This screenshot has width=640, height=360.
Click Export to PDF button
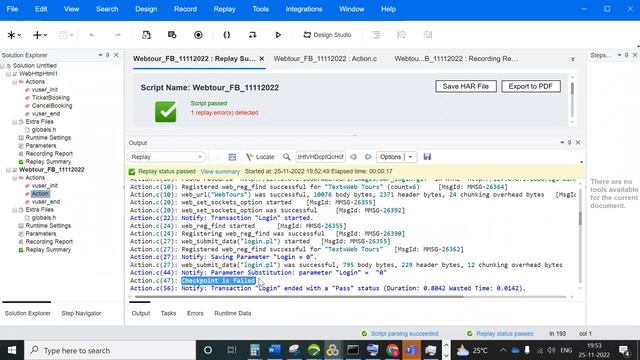point(531,87)
